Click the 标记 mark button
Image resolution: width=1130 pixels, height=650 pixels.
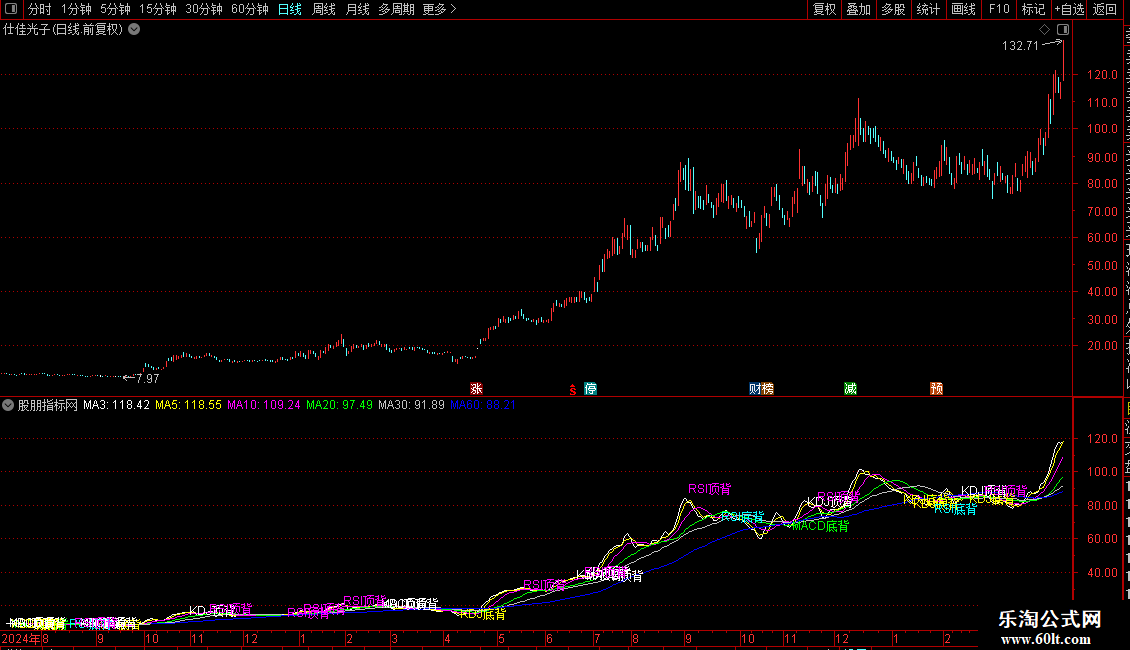[1033, 9]
